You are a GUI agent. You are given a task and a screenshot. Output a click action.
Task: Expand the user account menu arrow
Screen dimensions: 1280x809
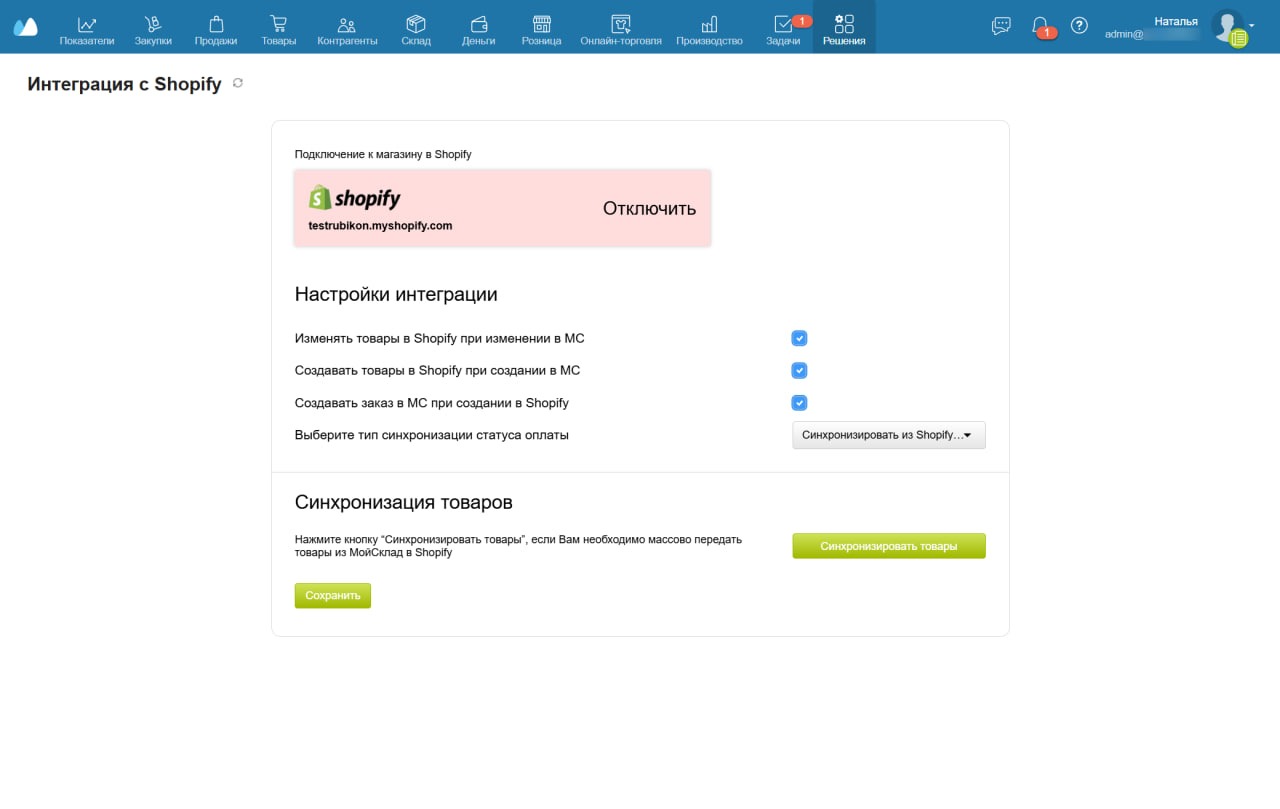pyautogui.click(x=1252, y=24)
